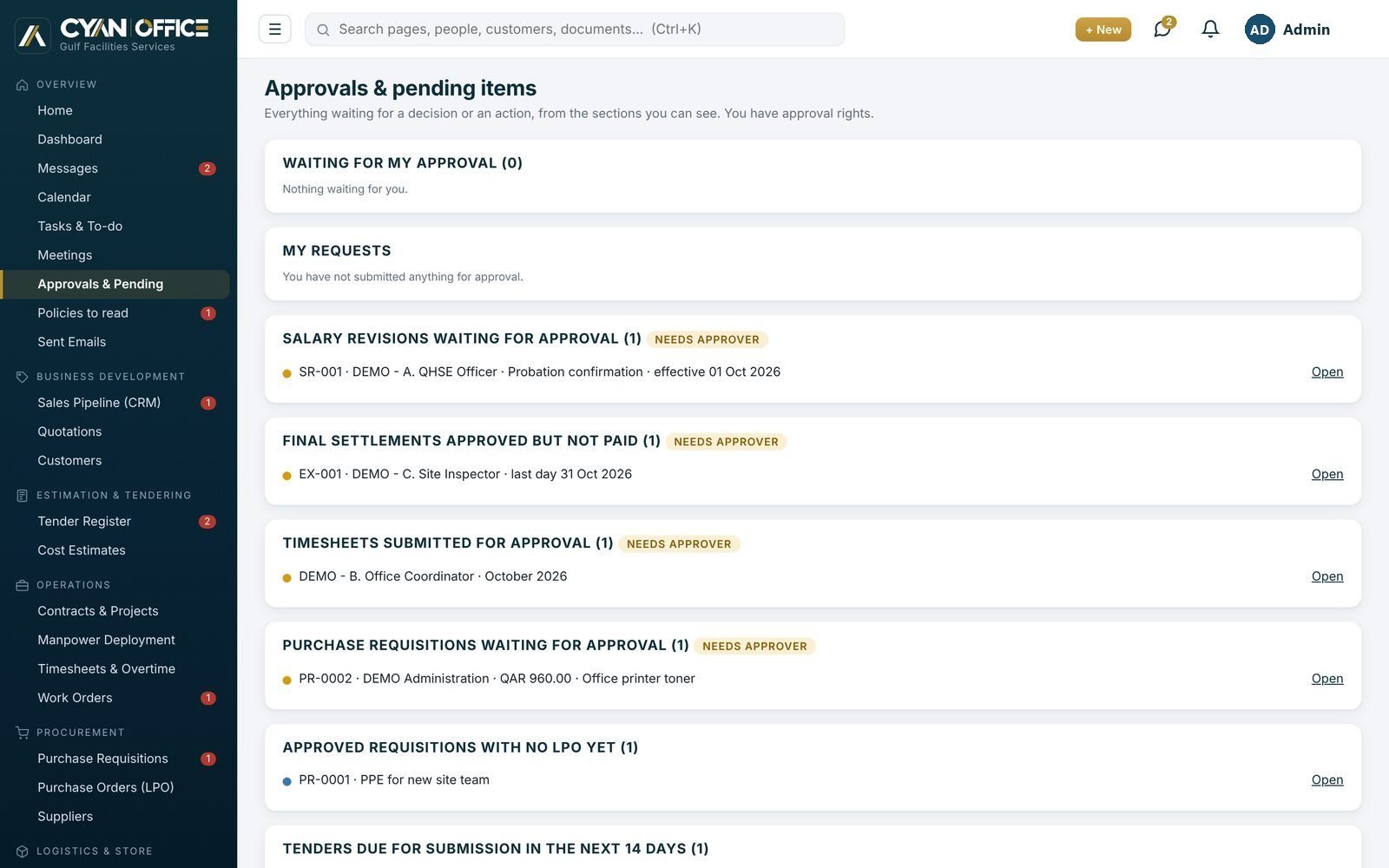Click the Tender Register badge
The image size is (1389, 868).
pos(207,522)
